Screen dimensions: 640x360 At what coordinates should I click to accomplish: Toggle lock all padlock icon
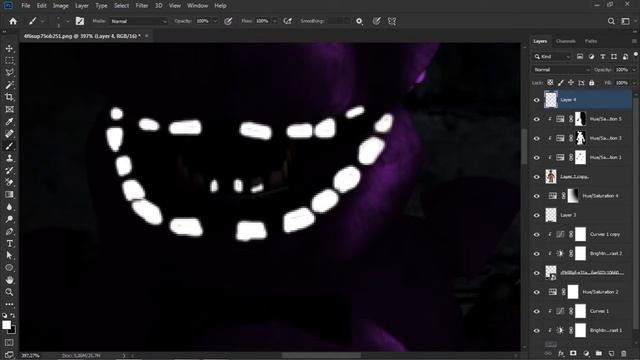592,83
